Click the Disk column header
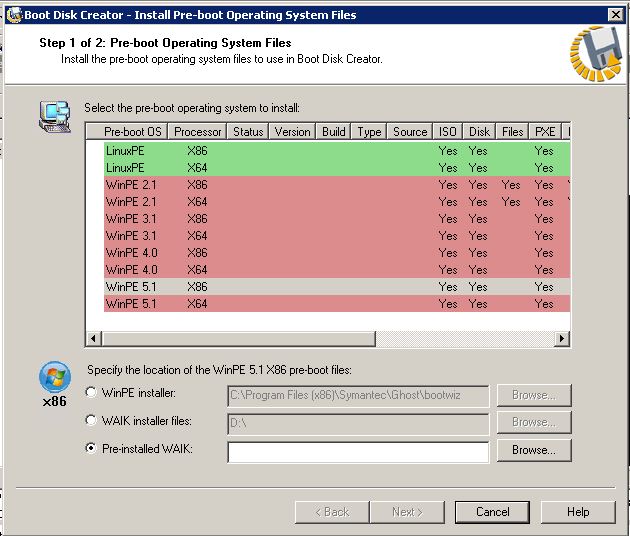The image size is (630, 536). point(479,132)
